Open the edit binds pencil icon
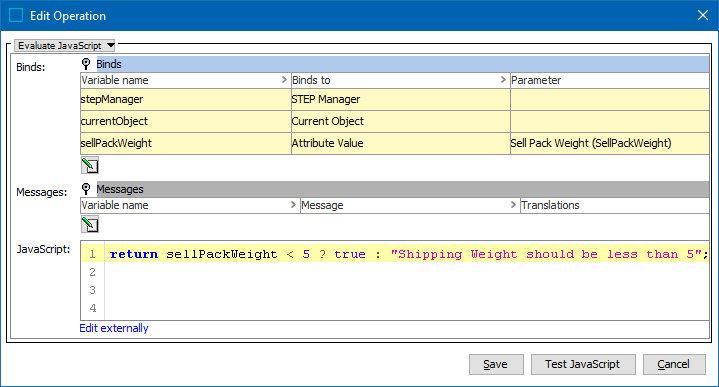 90,166
